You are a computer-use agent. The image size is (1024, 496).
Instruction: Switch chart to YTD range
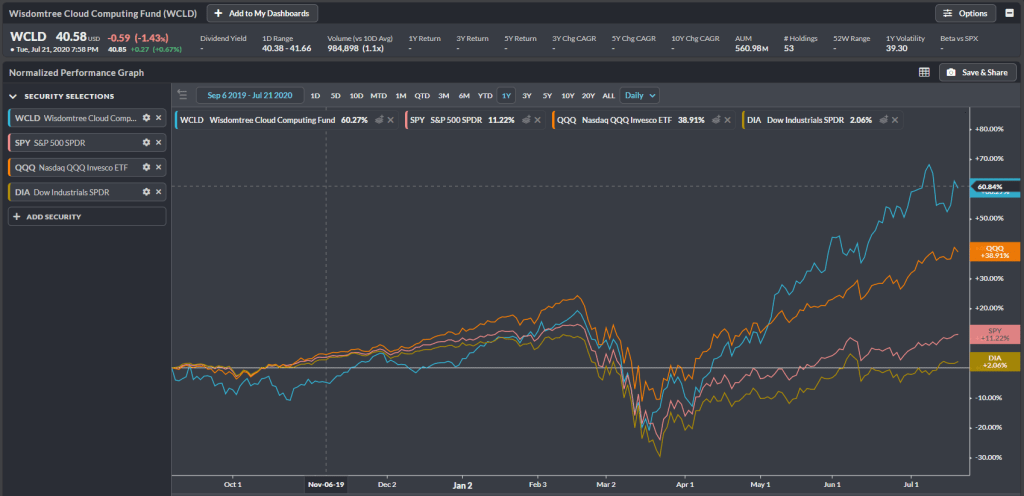(485, 95)
